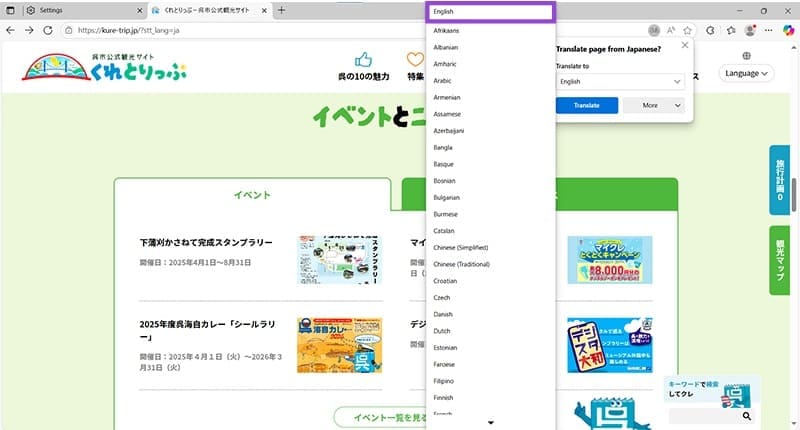This screenshot has width=800, height=430.
Task: Click the translate icon in address bar
Action: click(653, 30)
